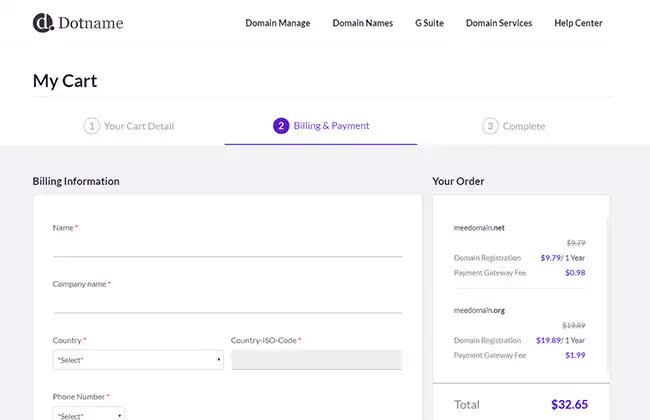Click meedomain.net in Your Order
The width and height of the screenshot is (650, 420).
click(x=479, y=228)
